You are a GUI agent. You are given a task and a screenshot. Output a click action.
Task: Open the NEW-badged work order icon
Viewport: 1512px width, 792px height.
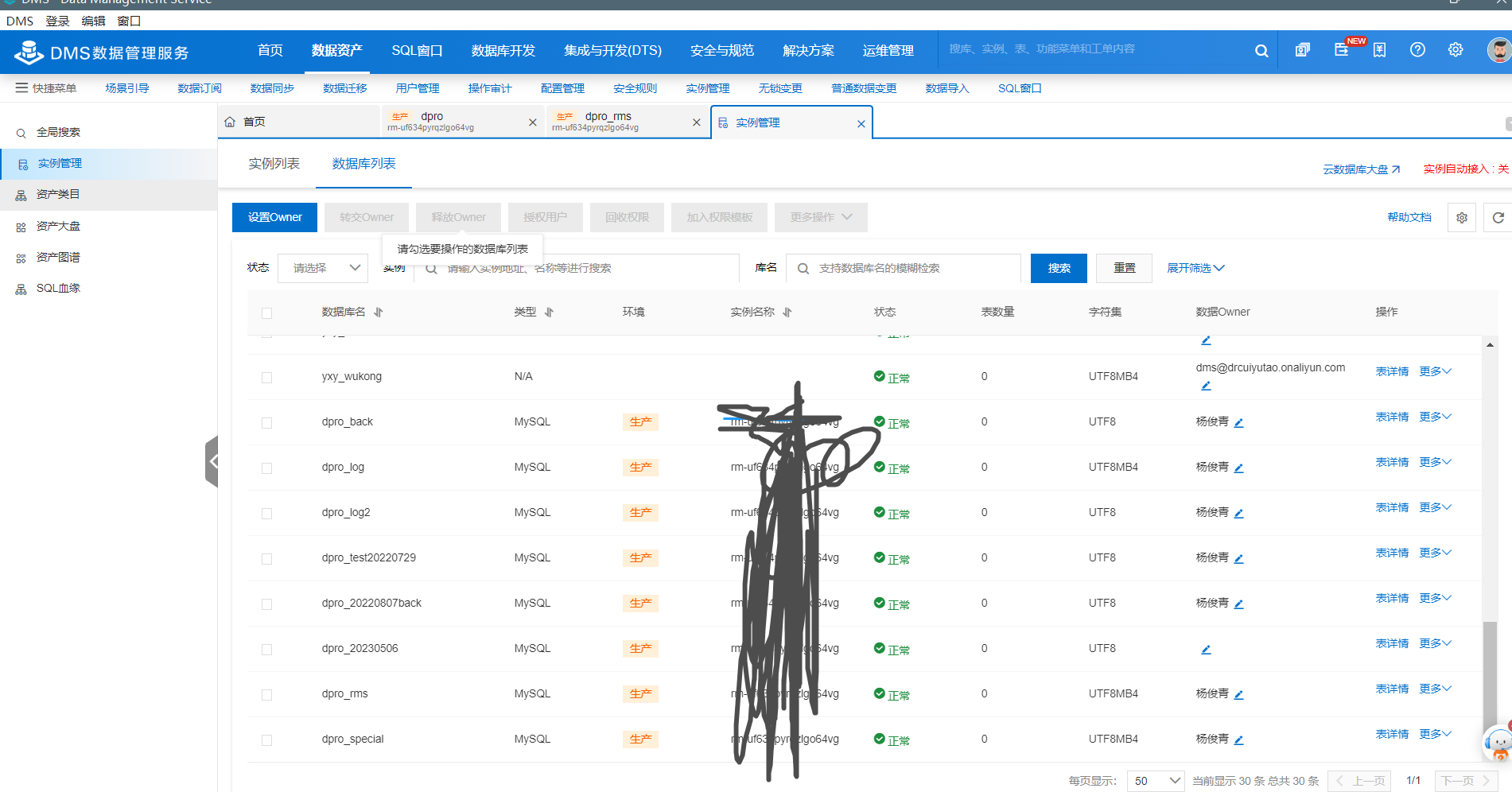tap(1342, 50)
